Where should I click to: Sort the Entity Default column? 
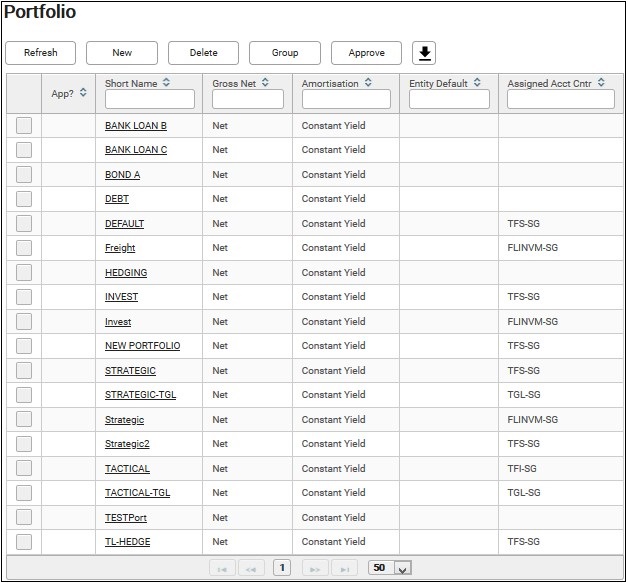point(477,82)
